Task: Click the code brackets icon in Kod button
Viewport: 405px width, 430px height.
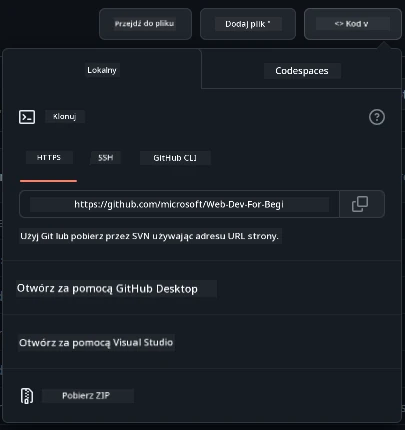Action: pos(339,24)
